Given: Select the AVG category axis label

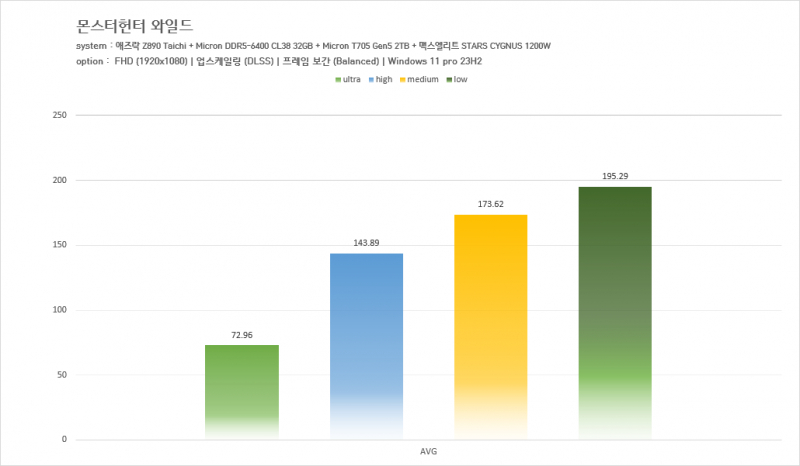Looking at the screenshot, I should (428, 451).
